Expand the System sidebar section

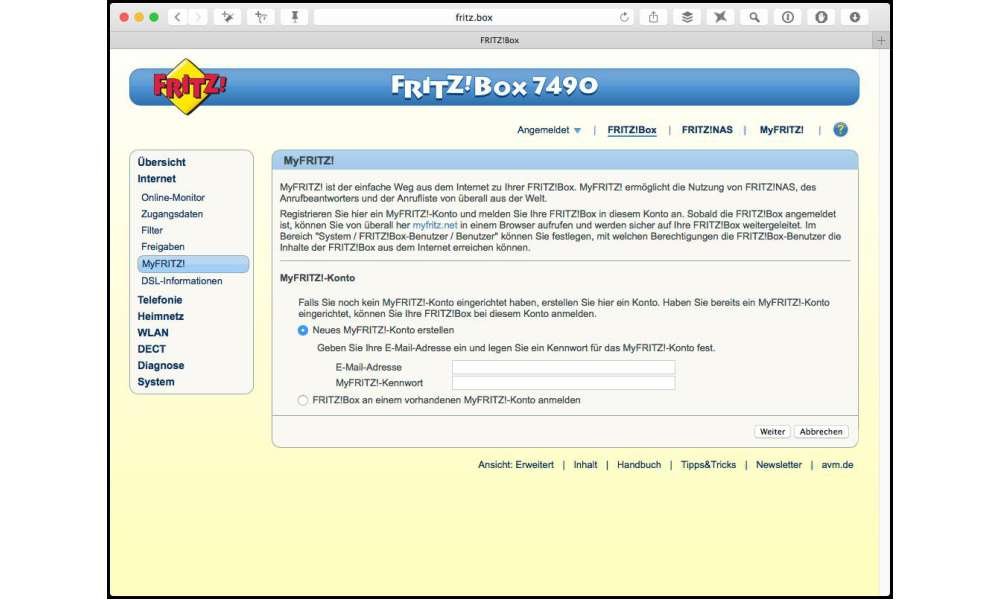156,382
